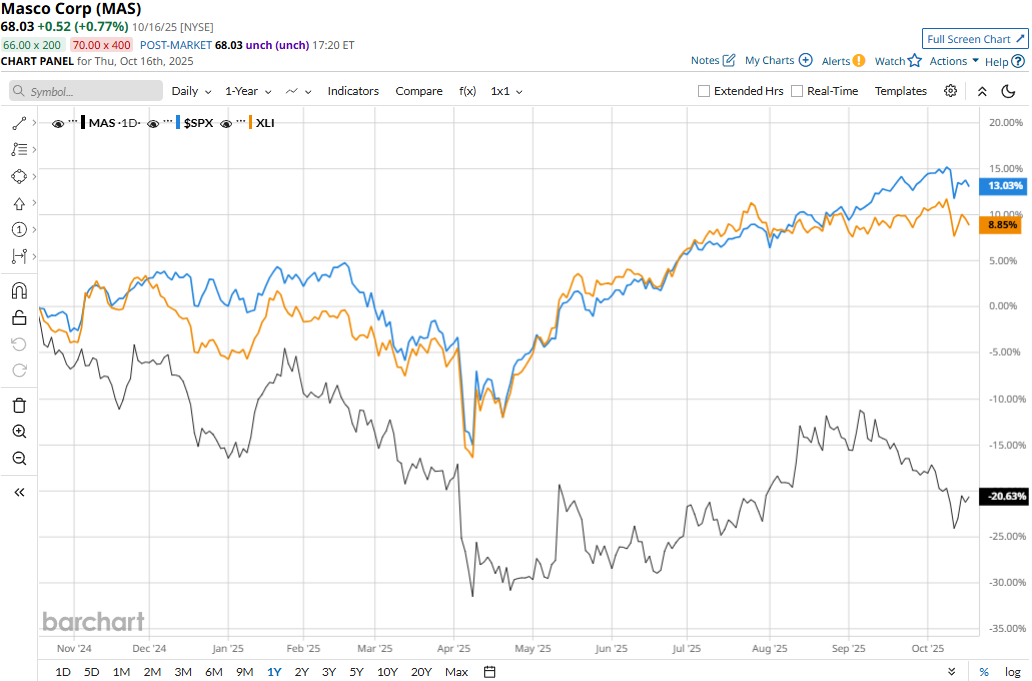Open XLI series options ellipsis
1032x681 pixels.
[x=241, y=121]
